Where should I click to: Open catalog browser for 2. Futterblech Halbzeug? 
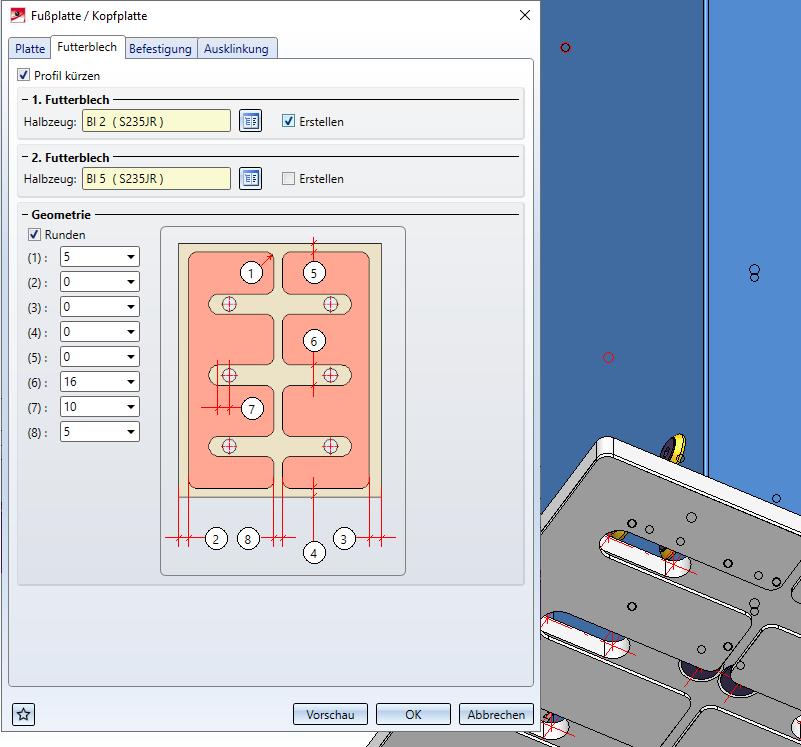click(250, 179)
